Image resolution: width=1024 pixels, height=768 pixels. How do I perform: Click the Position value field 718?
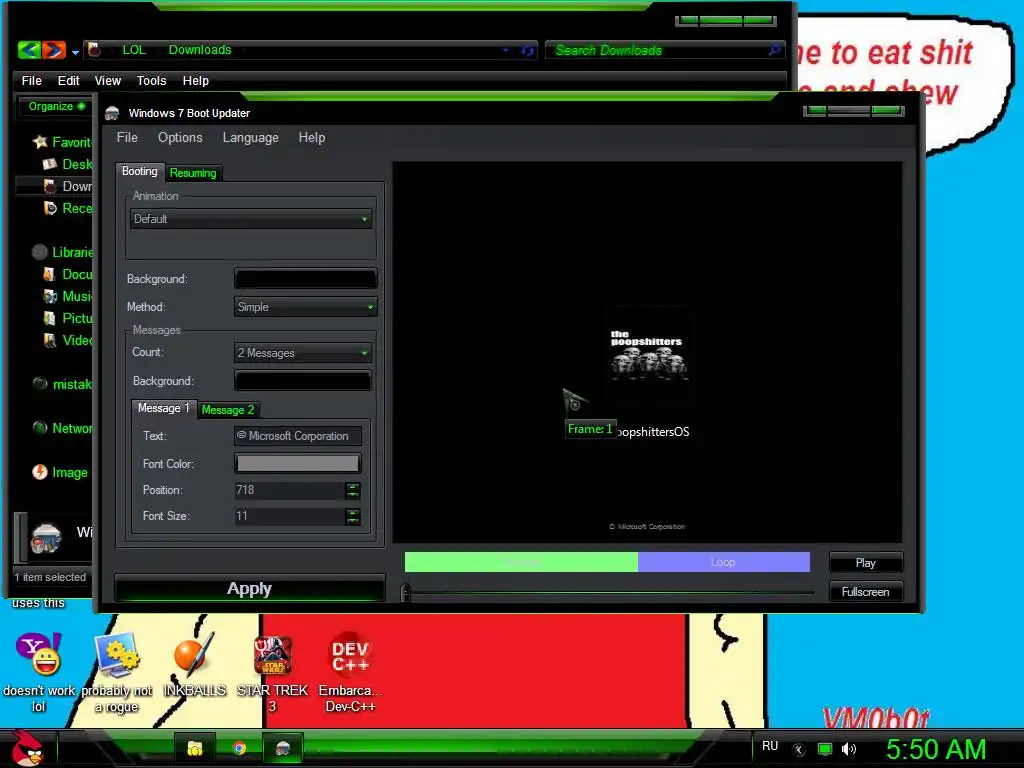click(289, 490)
